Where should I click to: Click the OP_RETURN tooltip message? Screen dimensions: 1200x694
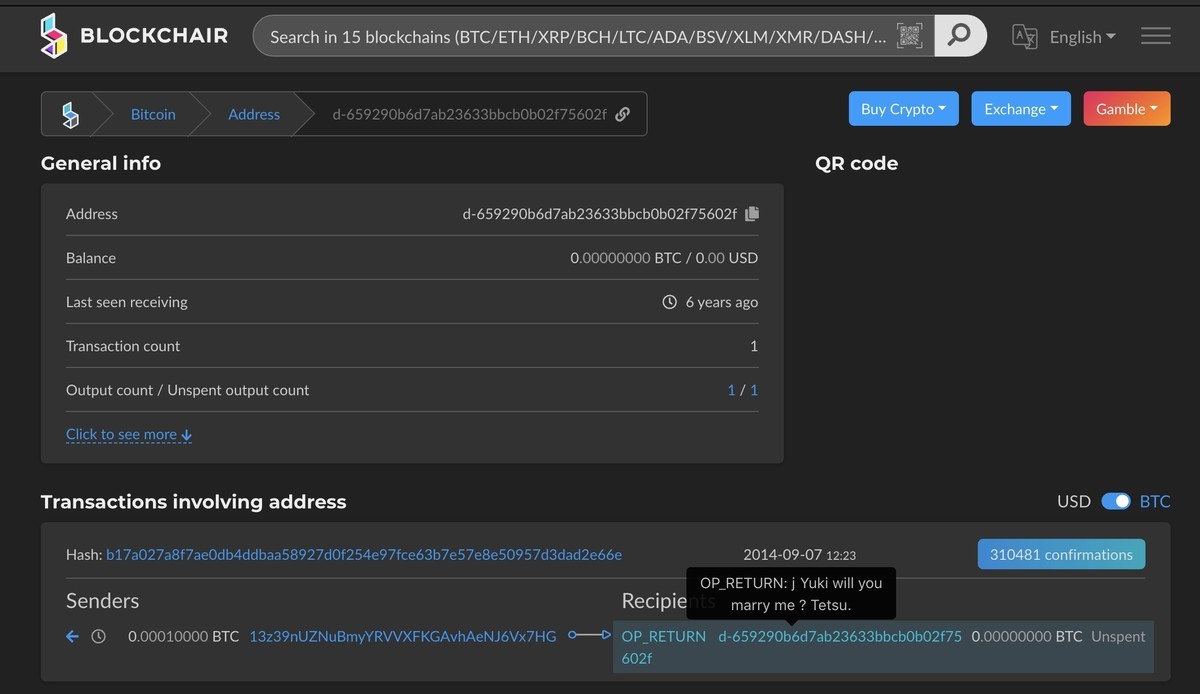[791, 594]
